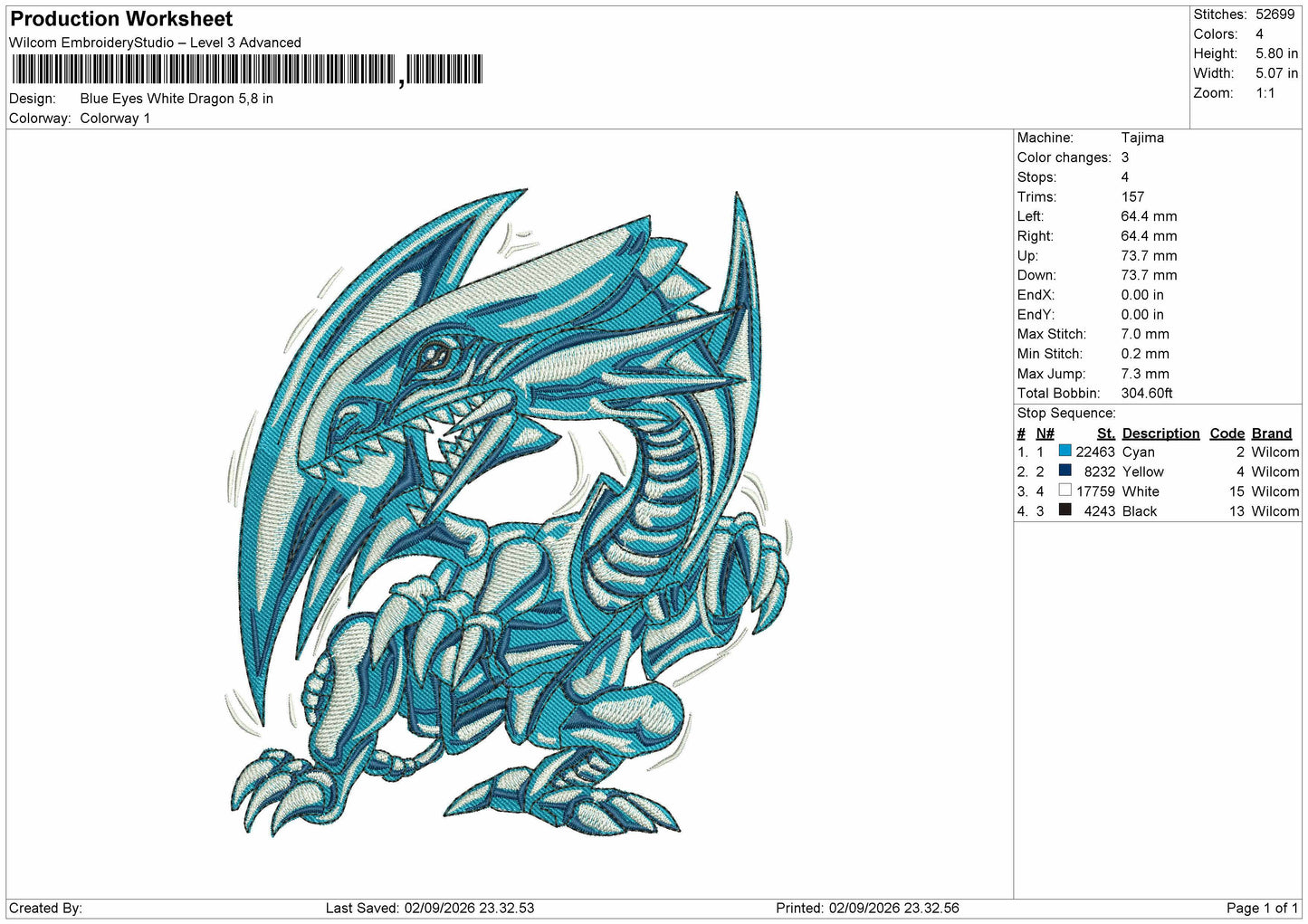Image resolution: width=1308 pixels, height=924 pixels.
Task: Click the Color changes value 3
Action: pyautogui.click(x=1125, y=157)
